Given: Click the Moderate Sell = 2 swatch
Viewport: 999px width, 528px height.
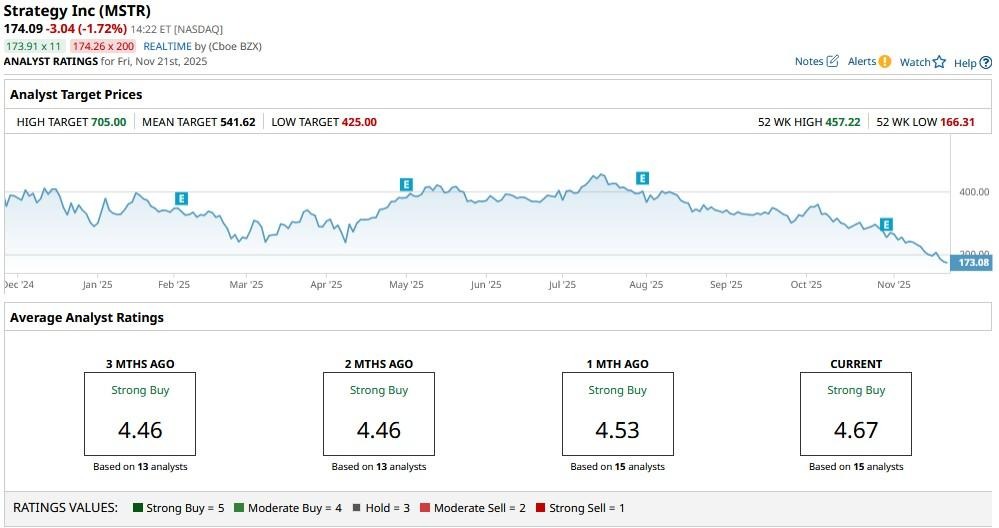Looking at the screenshot, I should click(x=425, y=508).
